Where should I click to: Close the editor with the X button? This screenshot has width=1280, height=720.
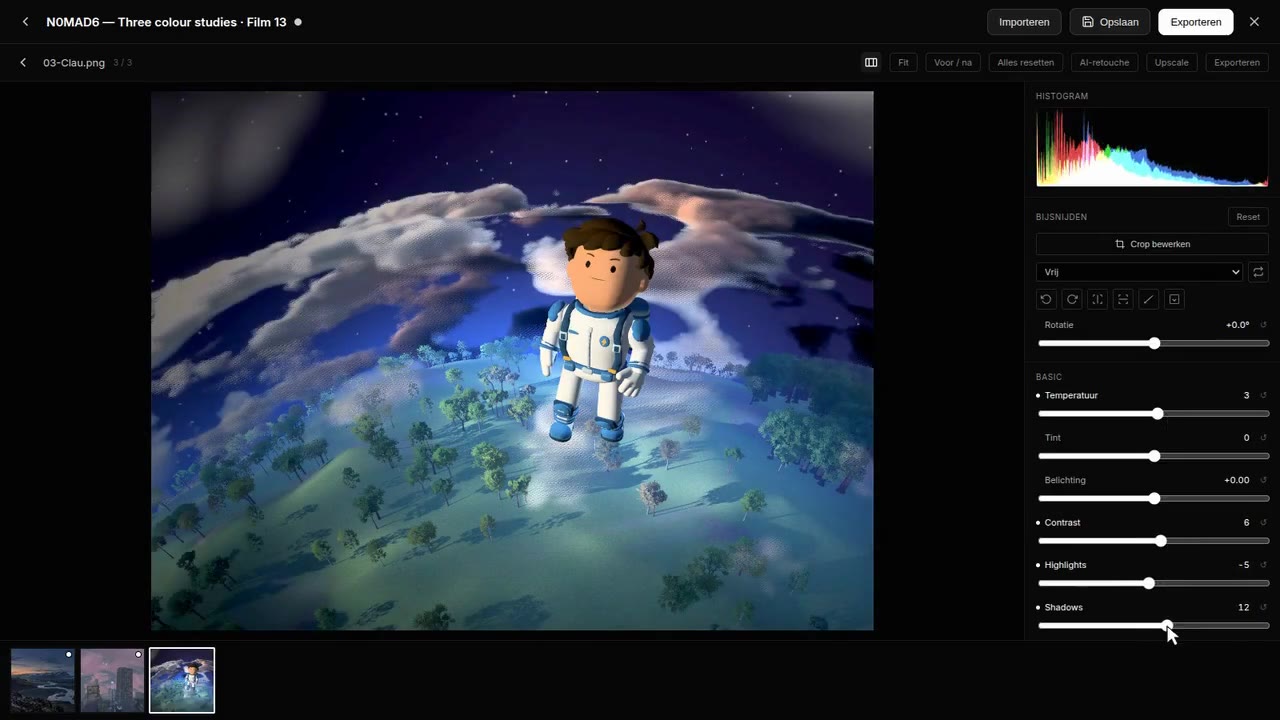click(x=1254, y=22)
